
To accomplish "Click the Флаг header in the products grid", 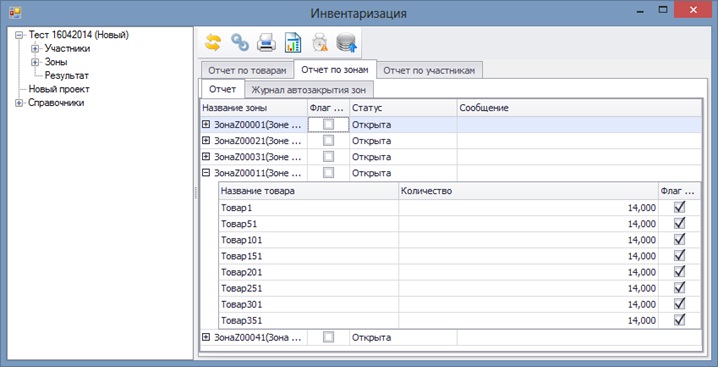I will point(680,191).
